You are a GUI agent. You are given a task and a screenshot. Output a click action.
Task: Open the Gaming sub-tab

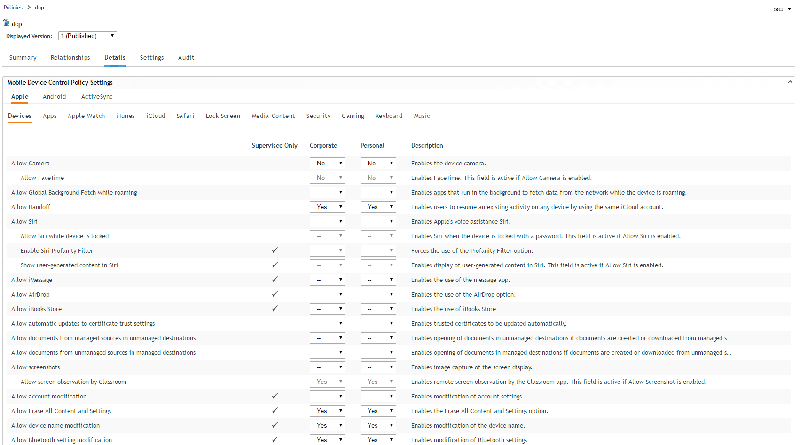point(353,116)
